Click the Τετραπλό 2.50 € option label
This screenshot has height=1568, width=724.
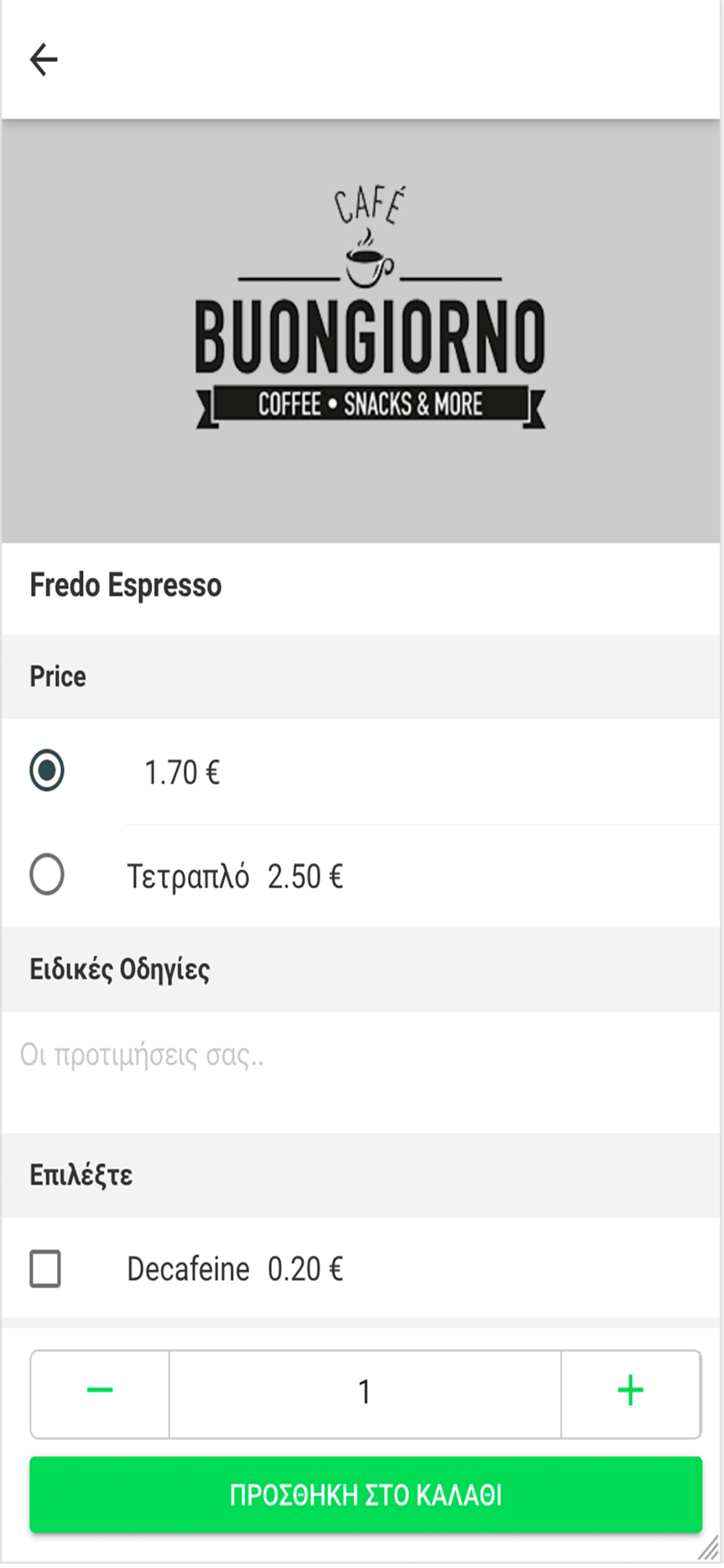[x=235, y=877]
